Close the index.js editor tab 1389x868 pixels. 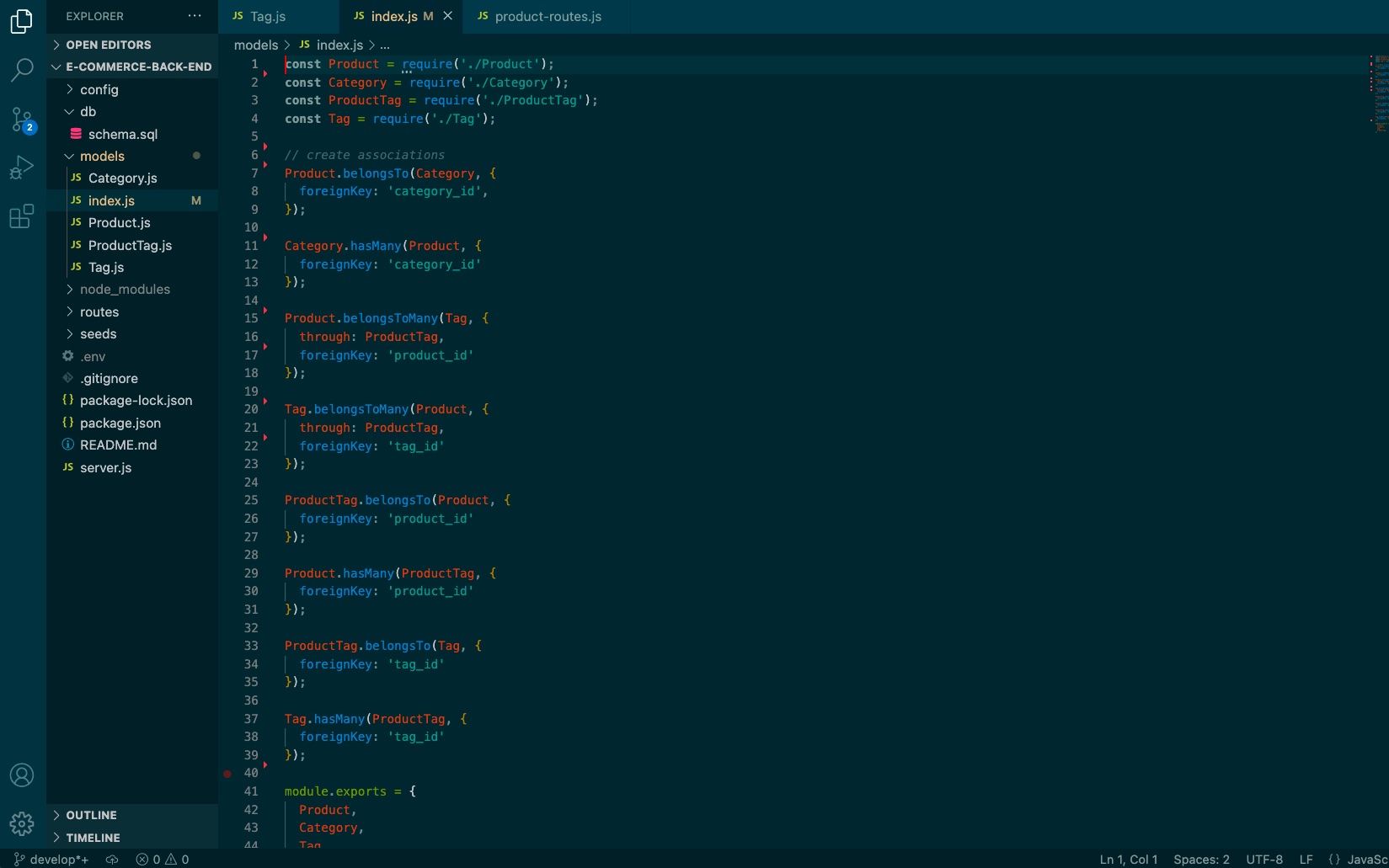[447, 16]
